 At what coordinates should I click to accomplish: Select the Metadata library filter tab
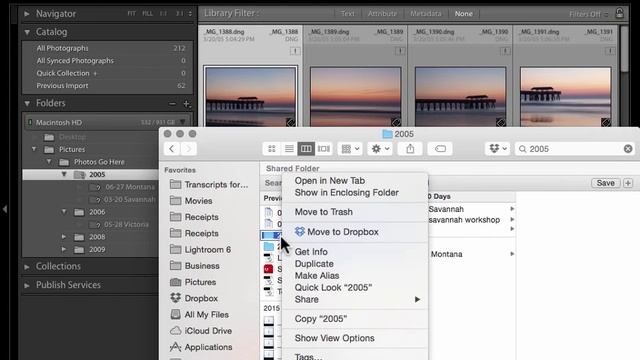click(x=425, y=13)
